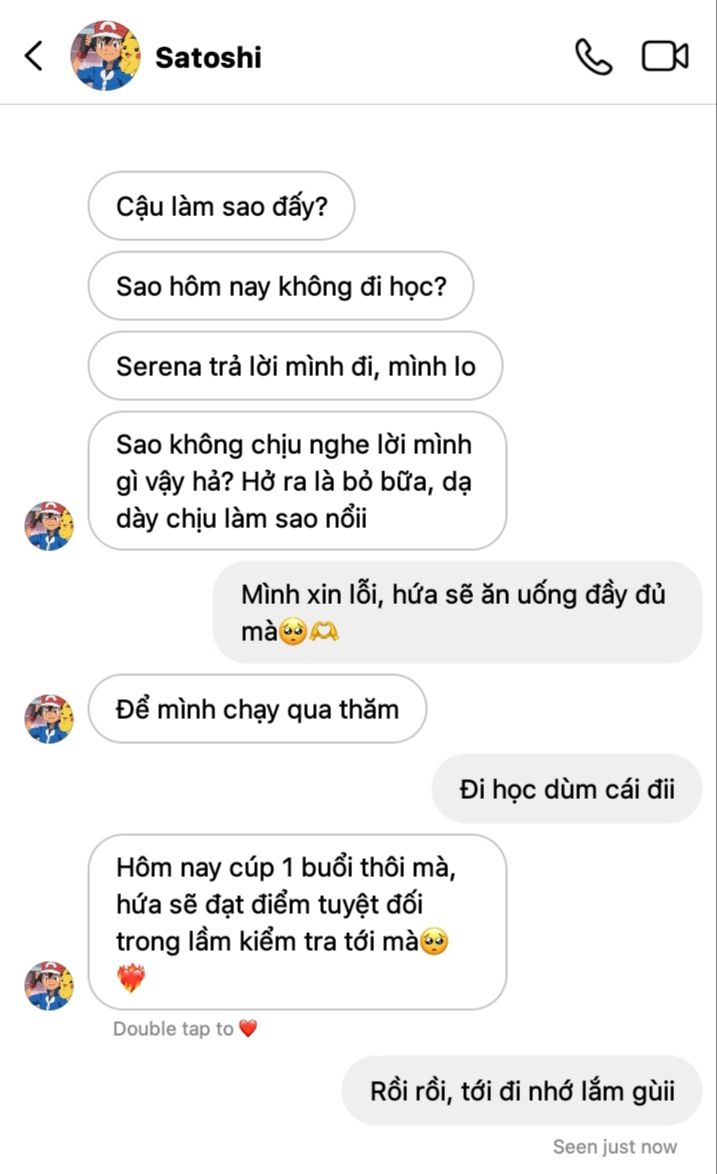
Task: Click avatar beside "Sao không chịu nghe" message
Action: [49, 526]
